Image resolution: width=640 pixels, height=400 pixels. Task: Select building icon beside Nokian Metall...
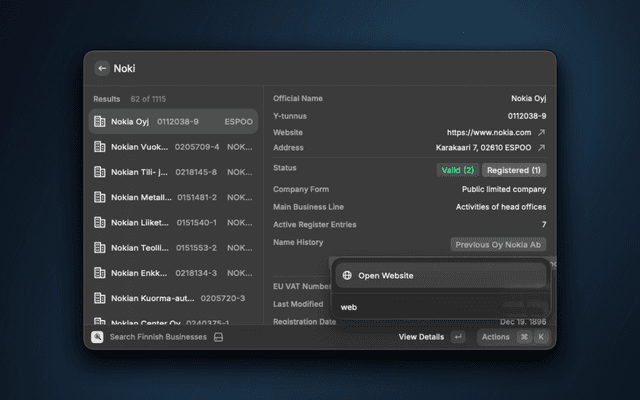pos(100,197)
